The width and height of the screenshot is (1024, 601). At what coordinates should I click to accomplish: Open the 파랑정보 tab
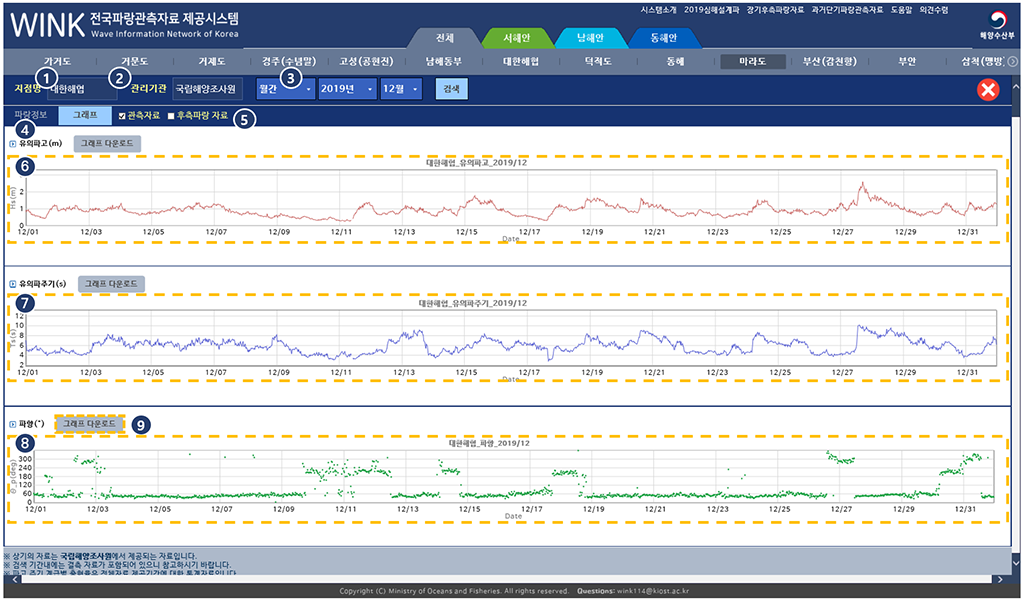click(x=31, y=115)
